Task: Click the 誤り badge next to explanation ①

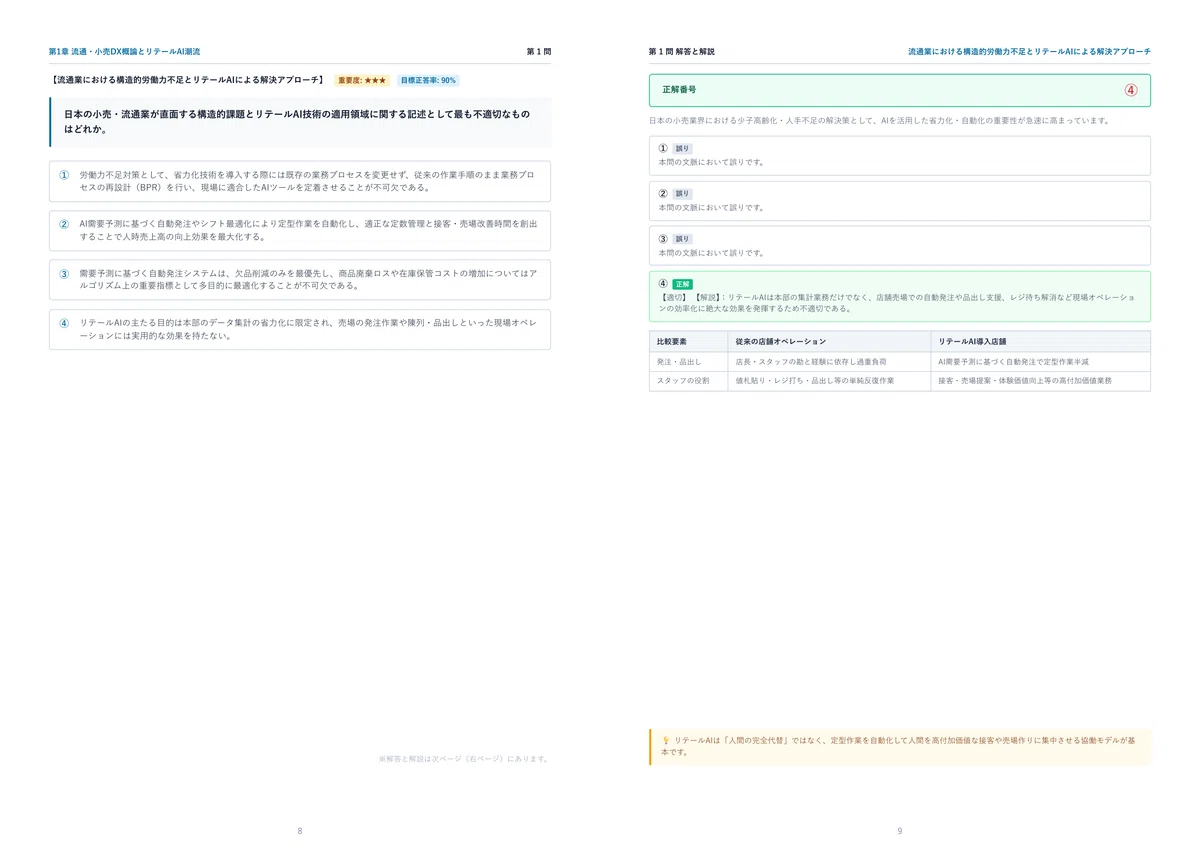Action: (683, 148)
